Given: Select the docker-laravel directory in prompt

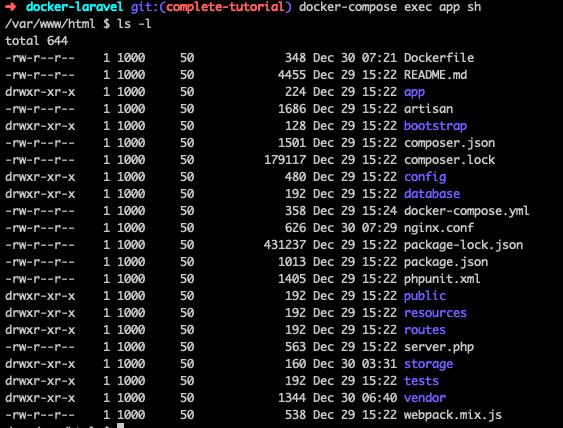Looking at the screenshot, I should [x=74, y=7].
